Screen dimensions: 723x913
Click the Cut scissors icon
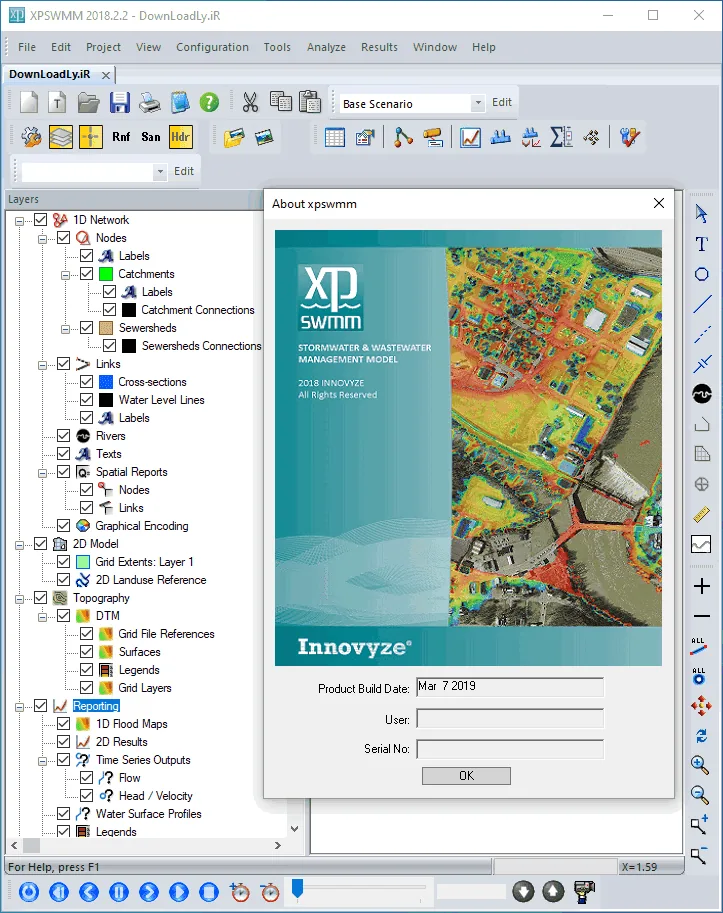point(250,102)
